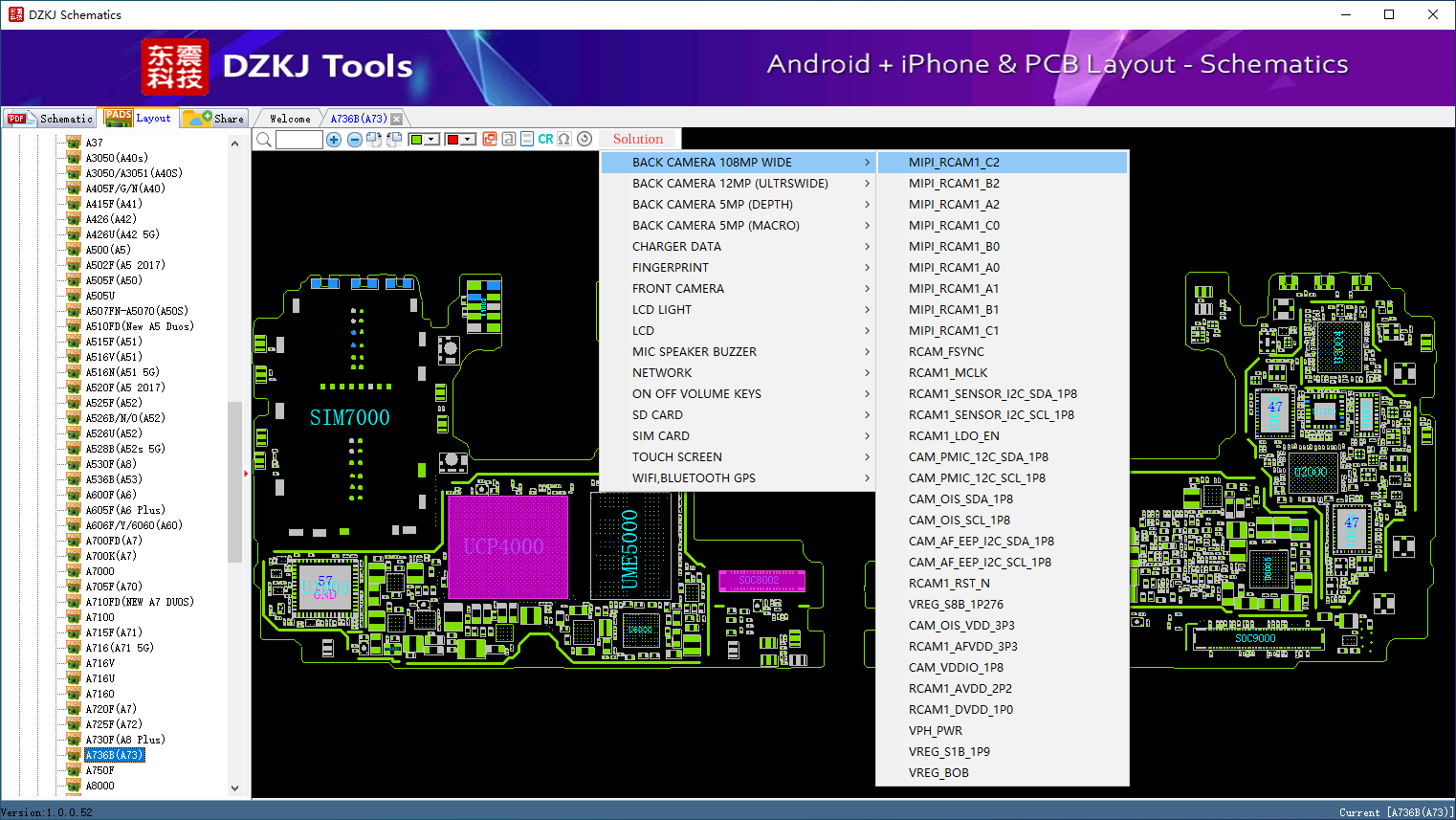
Task: Click the toolbar search input field
Action: tap(299, 140)
